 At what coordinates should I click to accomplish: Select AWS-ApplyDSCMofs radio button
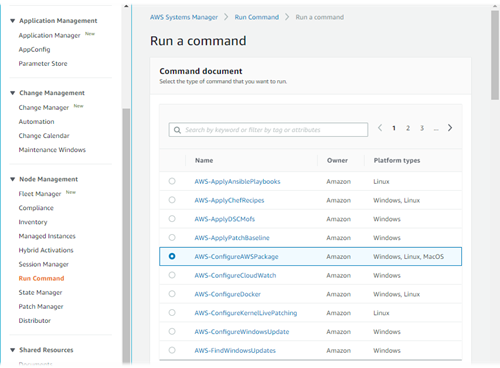click(x=172, y=219)
